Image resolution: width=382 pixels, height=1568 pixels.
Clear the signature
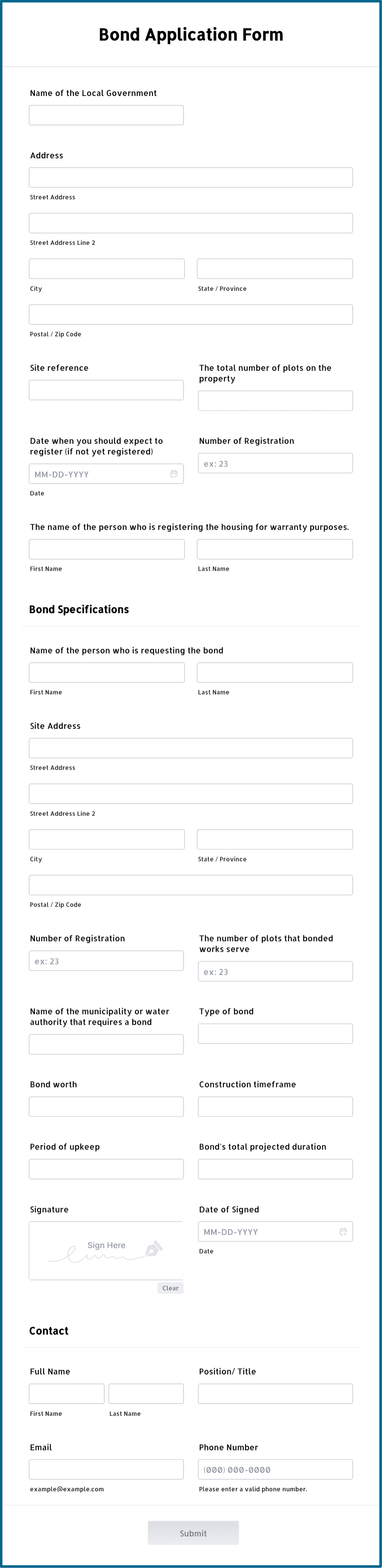[x=170, y=1288]
